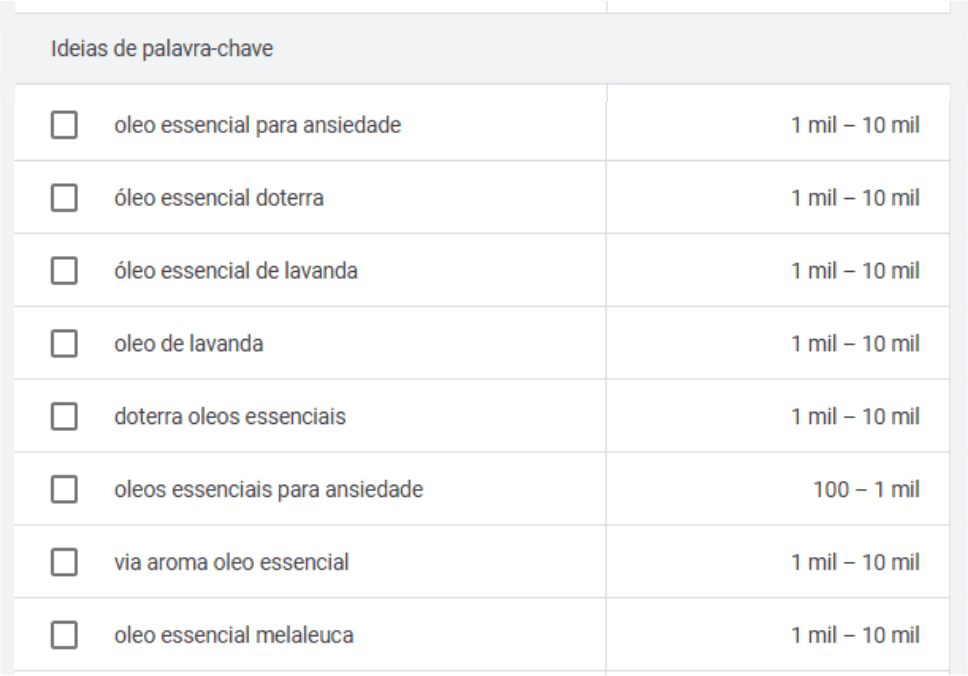Check the 'via aroma oleo essencial' box

[64, 563]
